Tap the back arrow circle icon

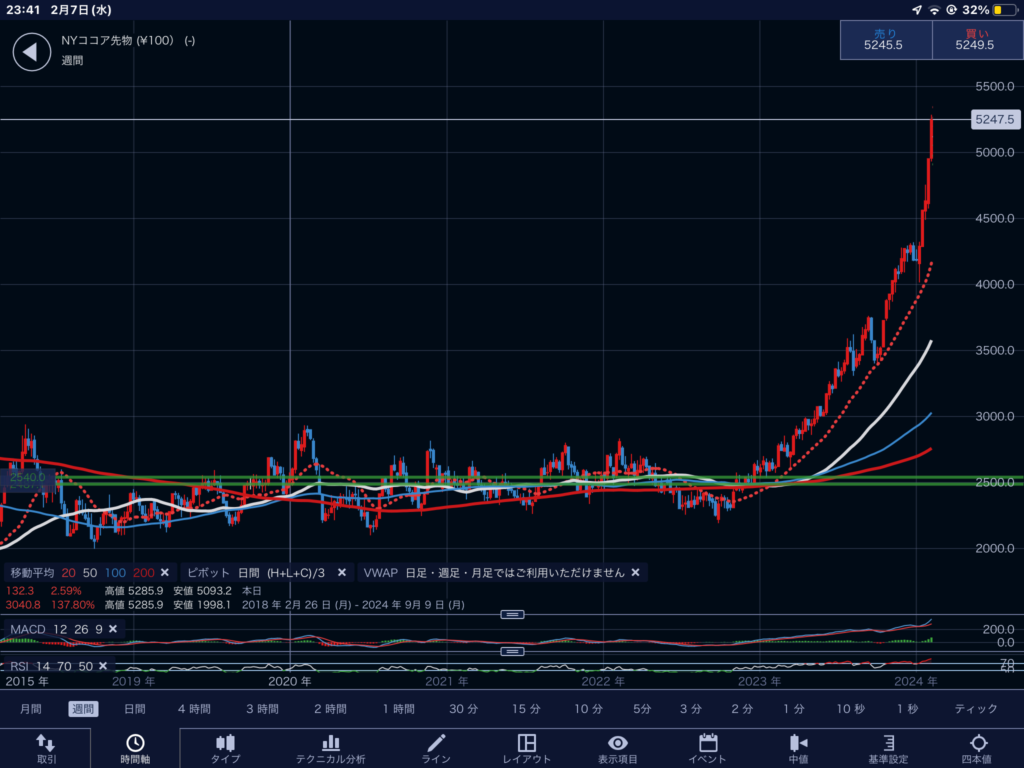click(x=31, y=51)
